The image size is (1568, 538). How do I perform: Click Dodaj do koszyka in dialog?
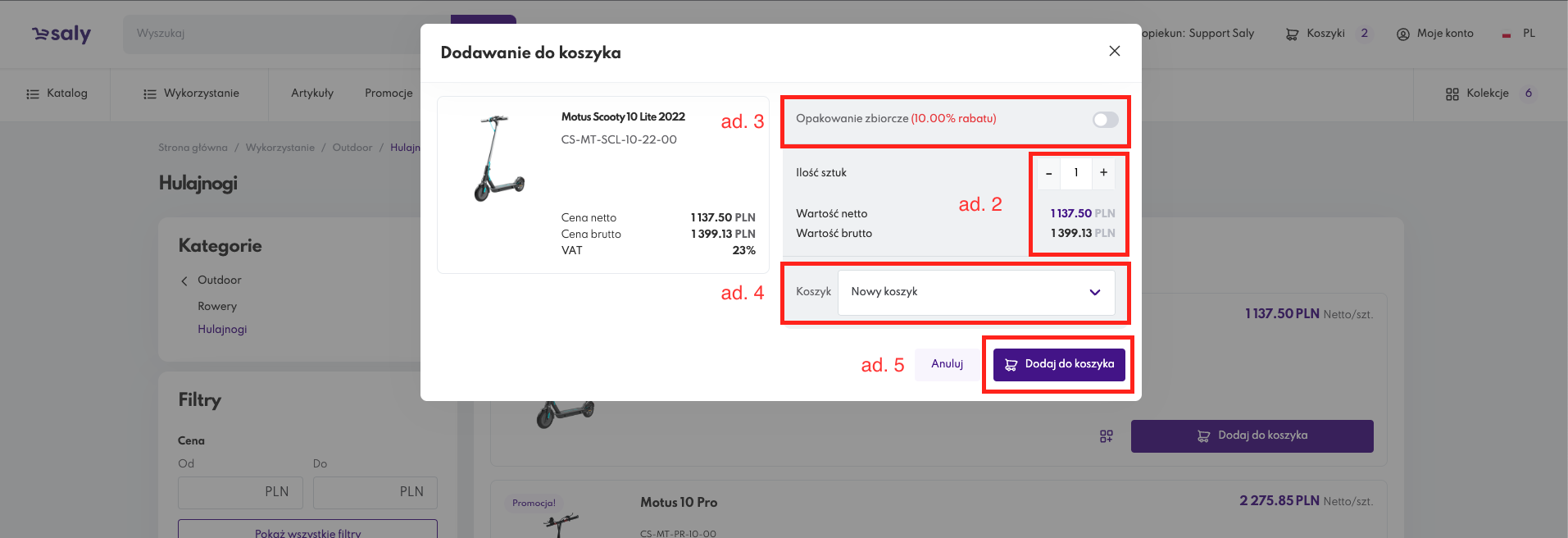pos(1058,364)
